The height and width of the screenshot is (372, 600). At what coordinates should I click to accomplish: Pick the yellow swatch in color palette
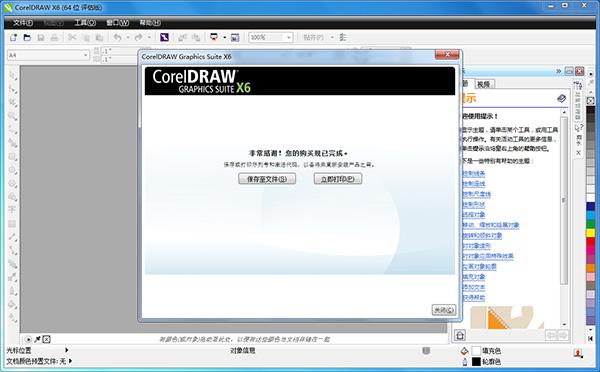(x=591, y=233)
